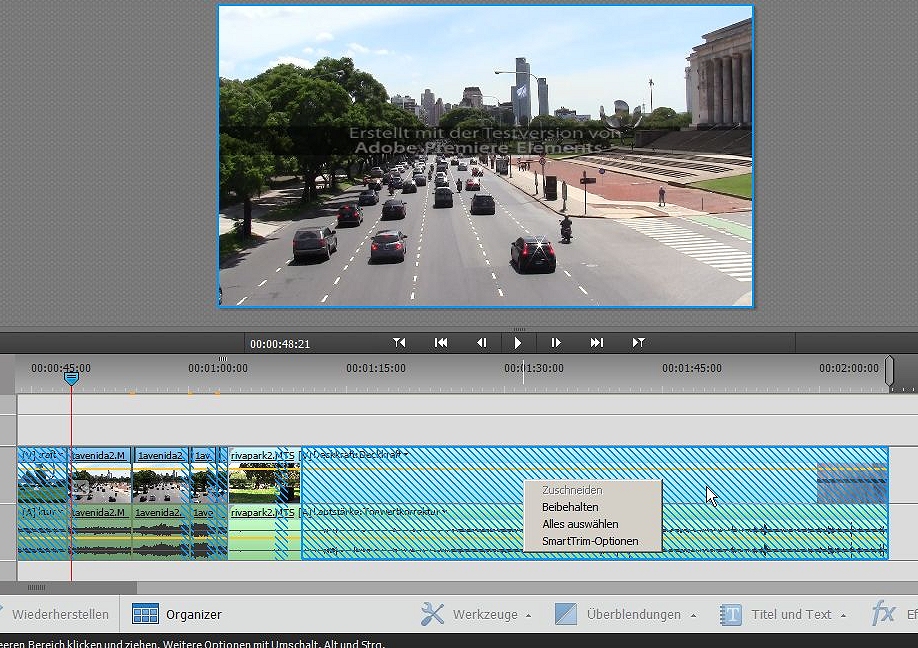Click the 00:01:00:00 mark on the time ruler
The image size is (918, 648).
(x=218, y=368)
